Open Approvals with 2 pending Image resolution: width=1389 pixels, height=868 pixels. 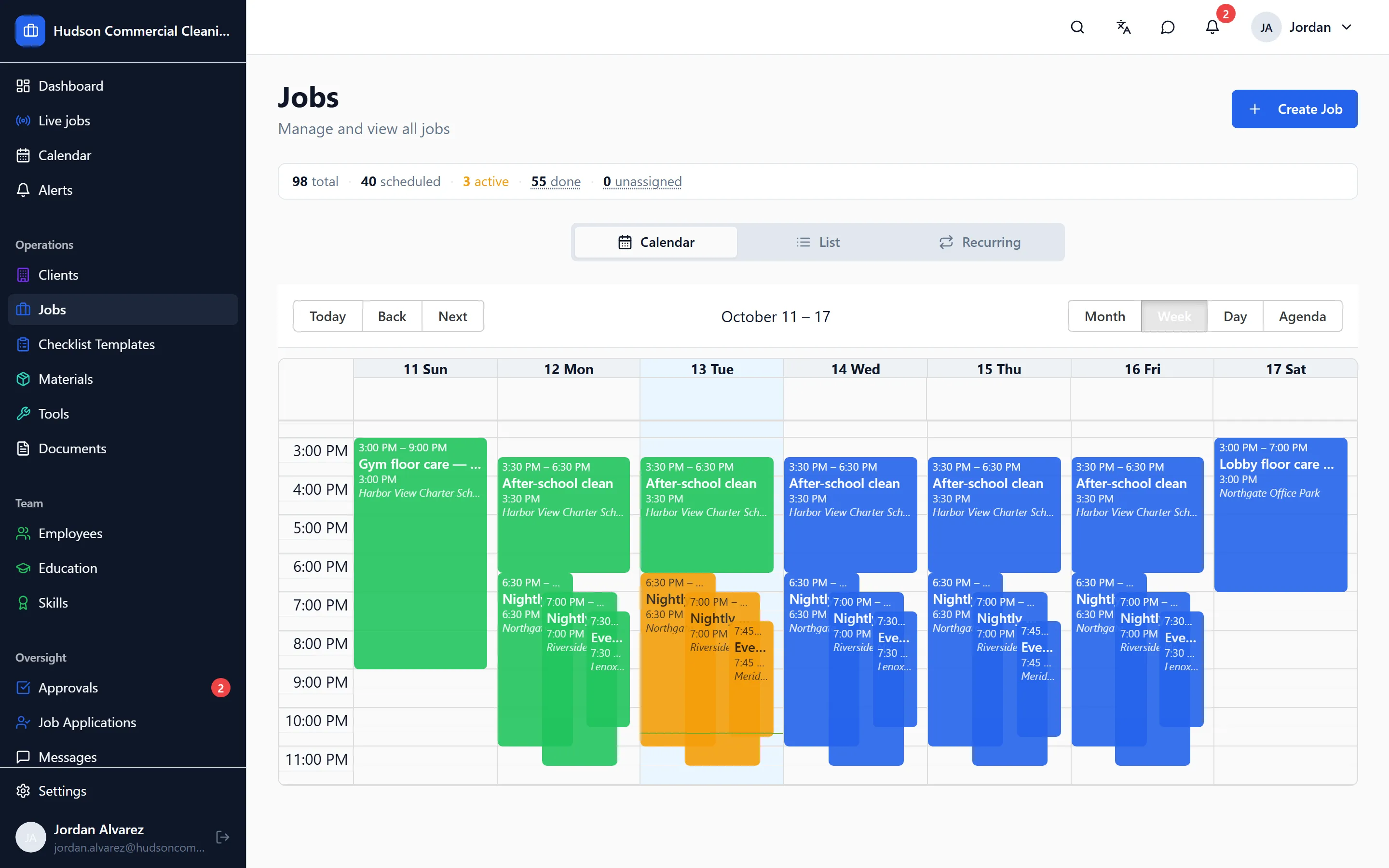tap(123, 688)
